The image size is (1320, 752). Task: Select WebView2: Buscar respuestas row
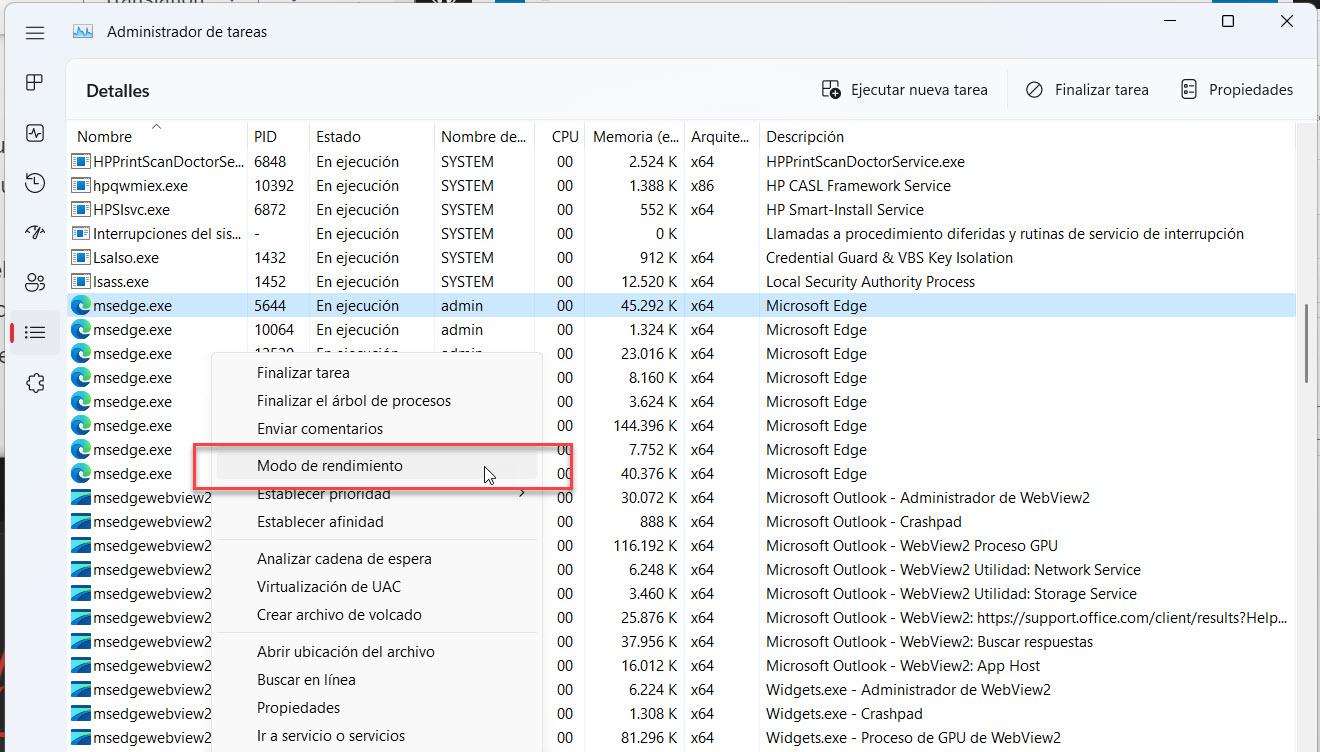682,642
